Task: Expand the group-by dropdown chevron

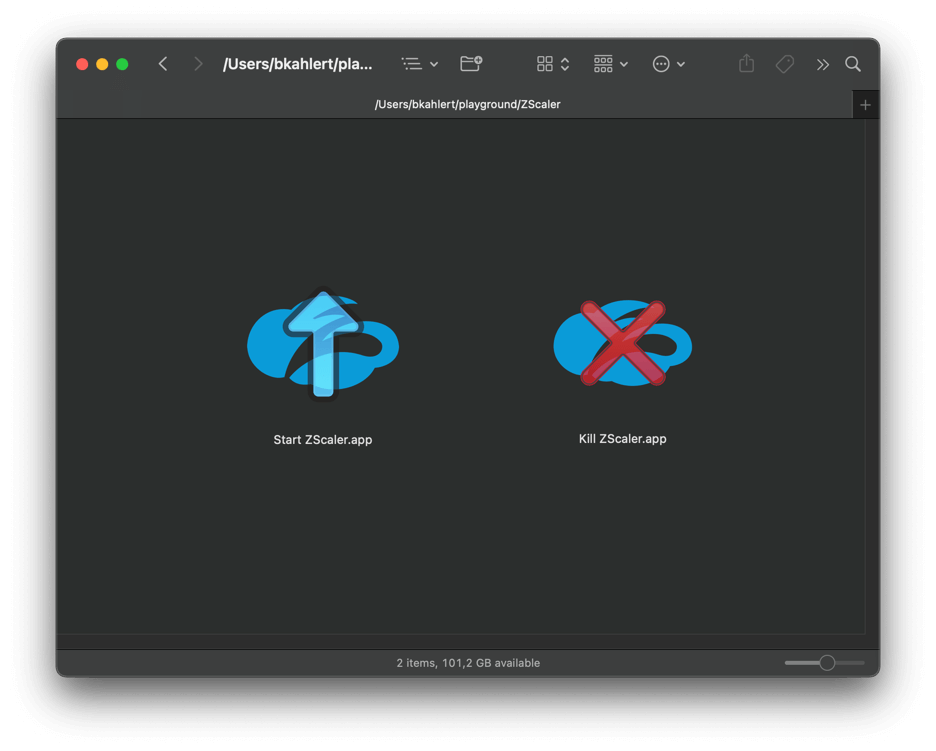Action: pos(624,64)
